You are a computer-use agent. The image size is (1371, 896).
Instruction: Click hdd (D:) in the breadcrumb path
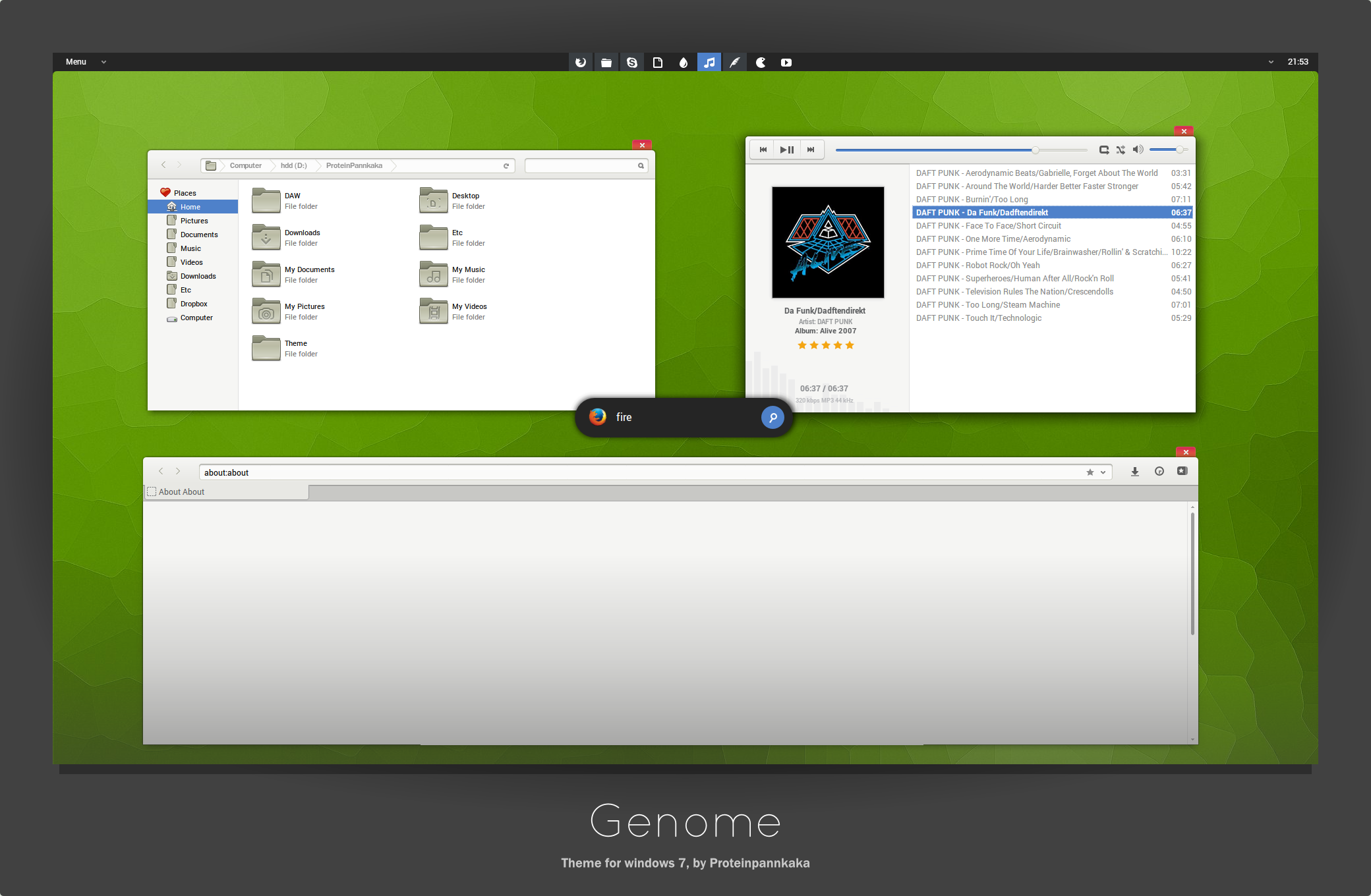(293, 166)
